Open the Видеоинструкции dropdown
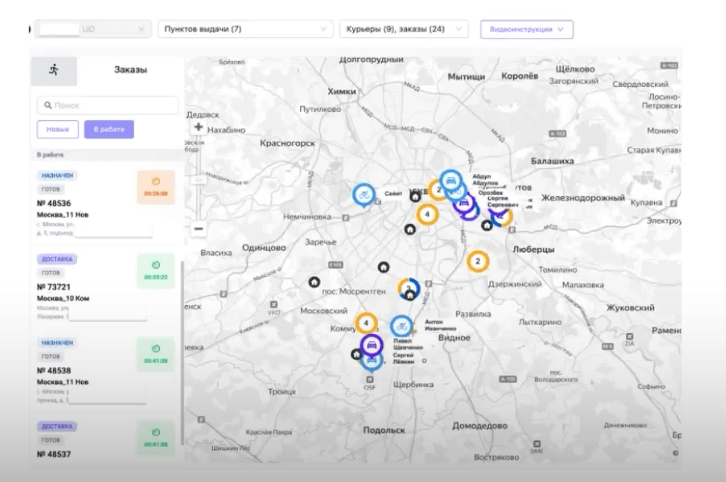The width and height of the screenshot is (726, 482). [526, 30]
